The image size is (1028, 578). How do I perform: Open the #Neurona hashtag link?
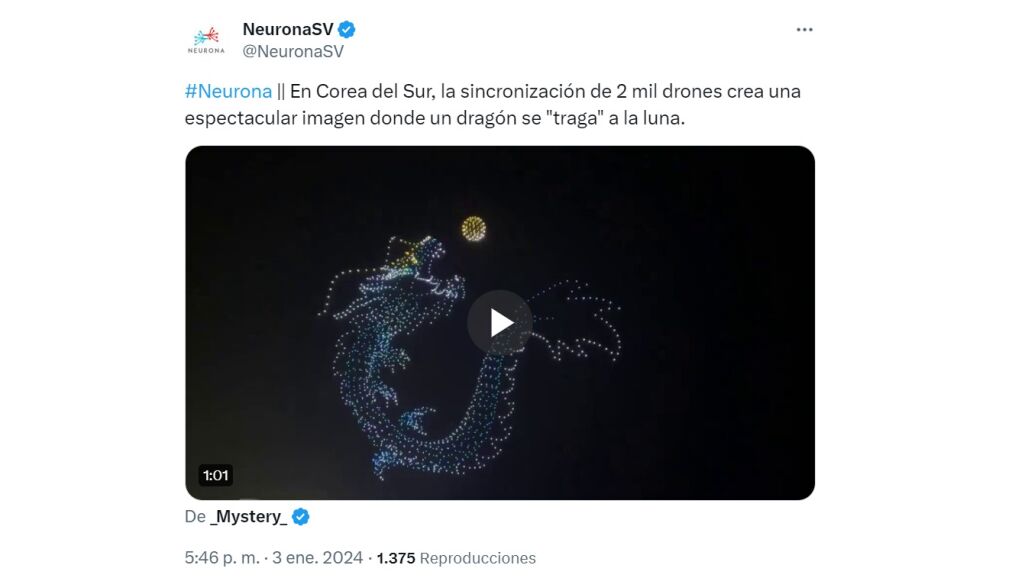coord(228,91)
